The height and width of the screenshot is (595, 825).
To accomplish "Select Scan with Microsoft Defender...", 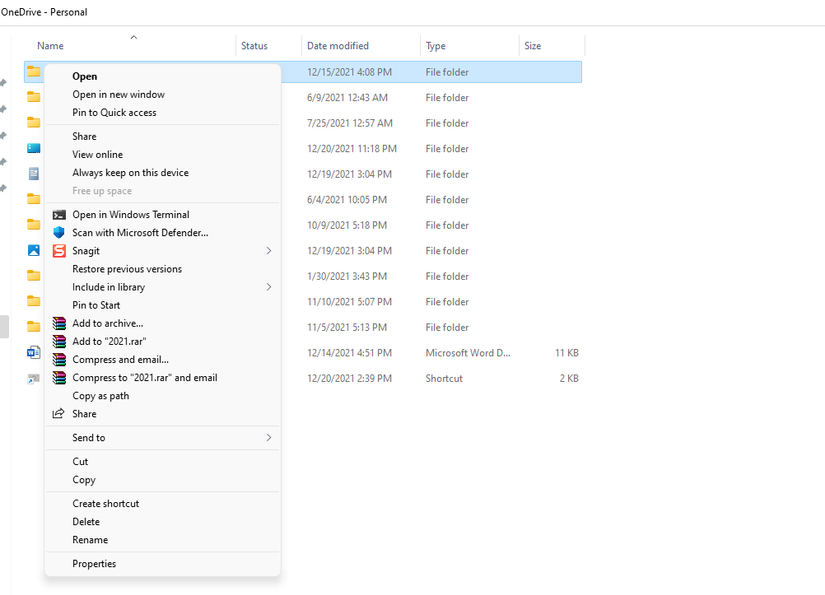I will (140, 233).
